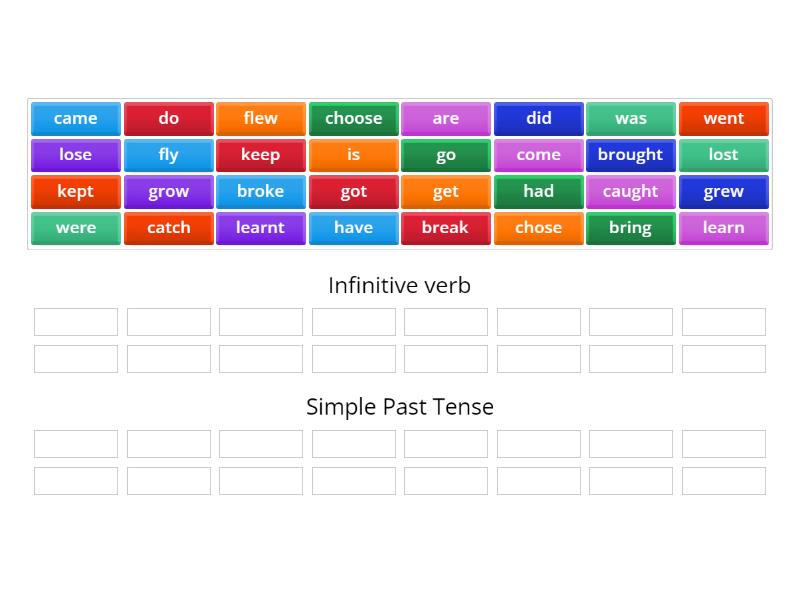The width and height of the screenshot is (800, 600).
Task: Choose the green 'bring' tile
Action: click(x=631, y=228)
